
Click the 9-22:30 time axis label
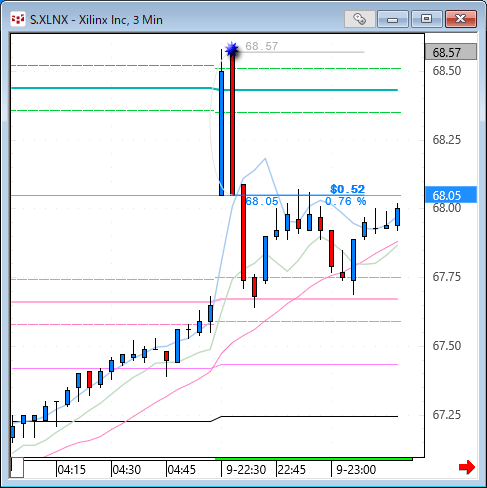coord(246,470)
